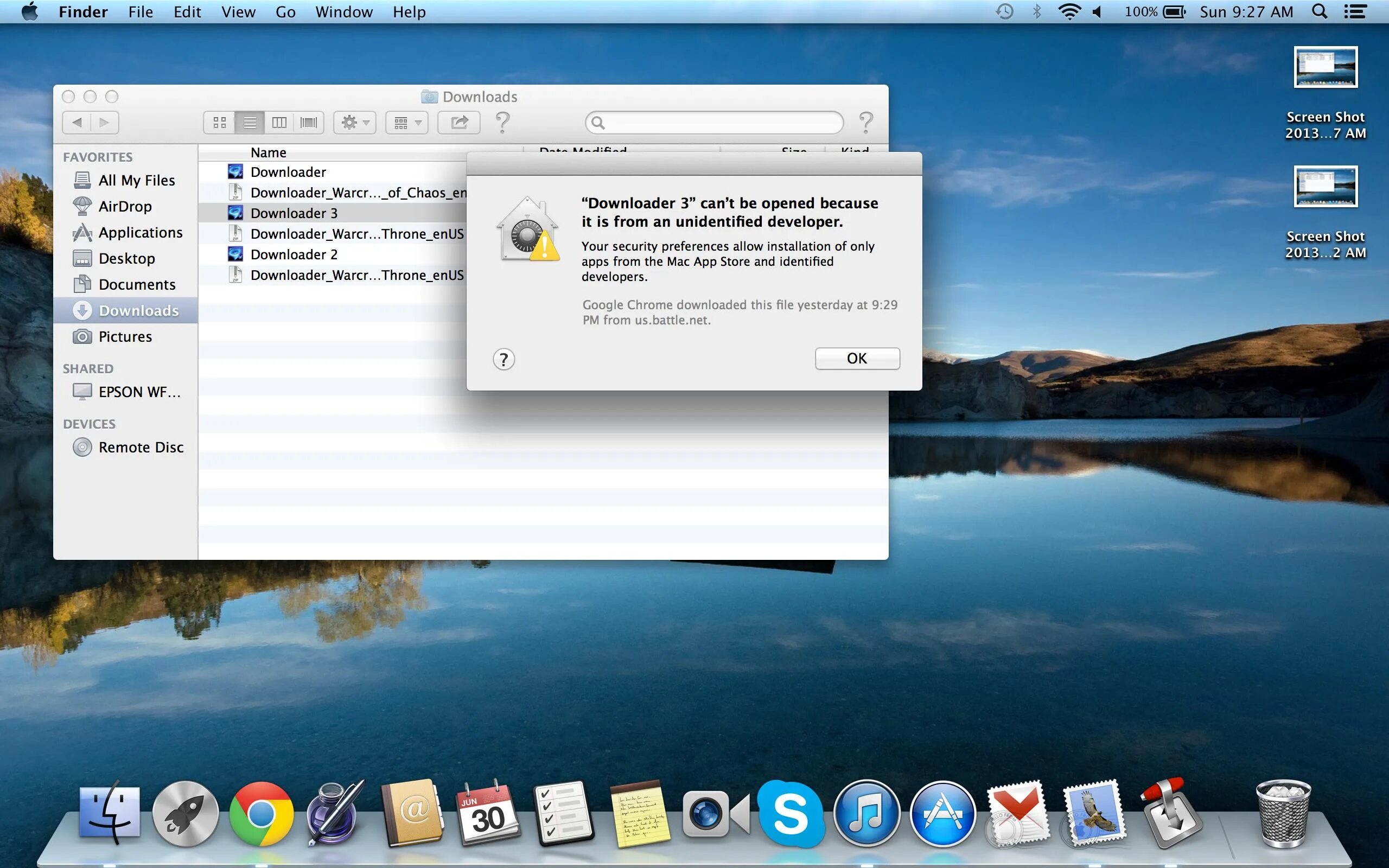
Task: Click the top desktop screenshot thumbnail
Action: coord(1325,67)
